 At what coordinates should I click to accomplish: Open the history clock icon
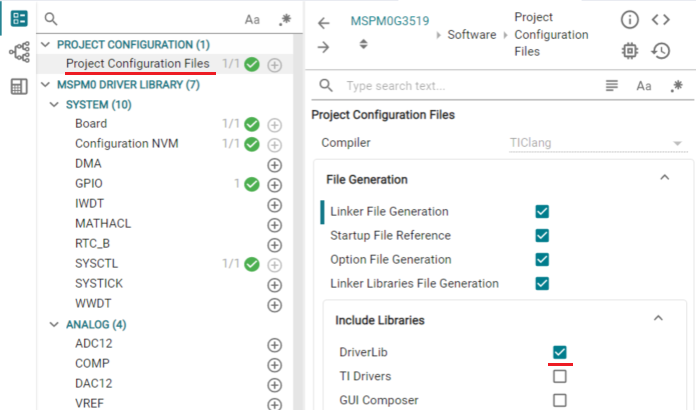tap(660, 50)
